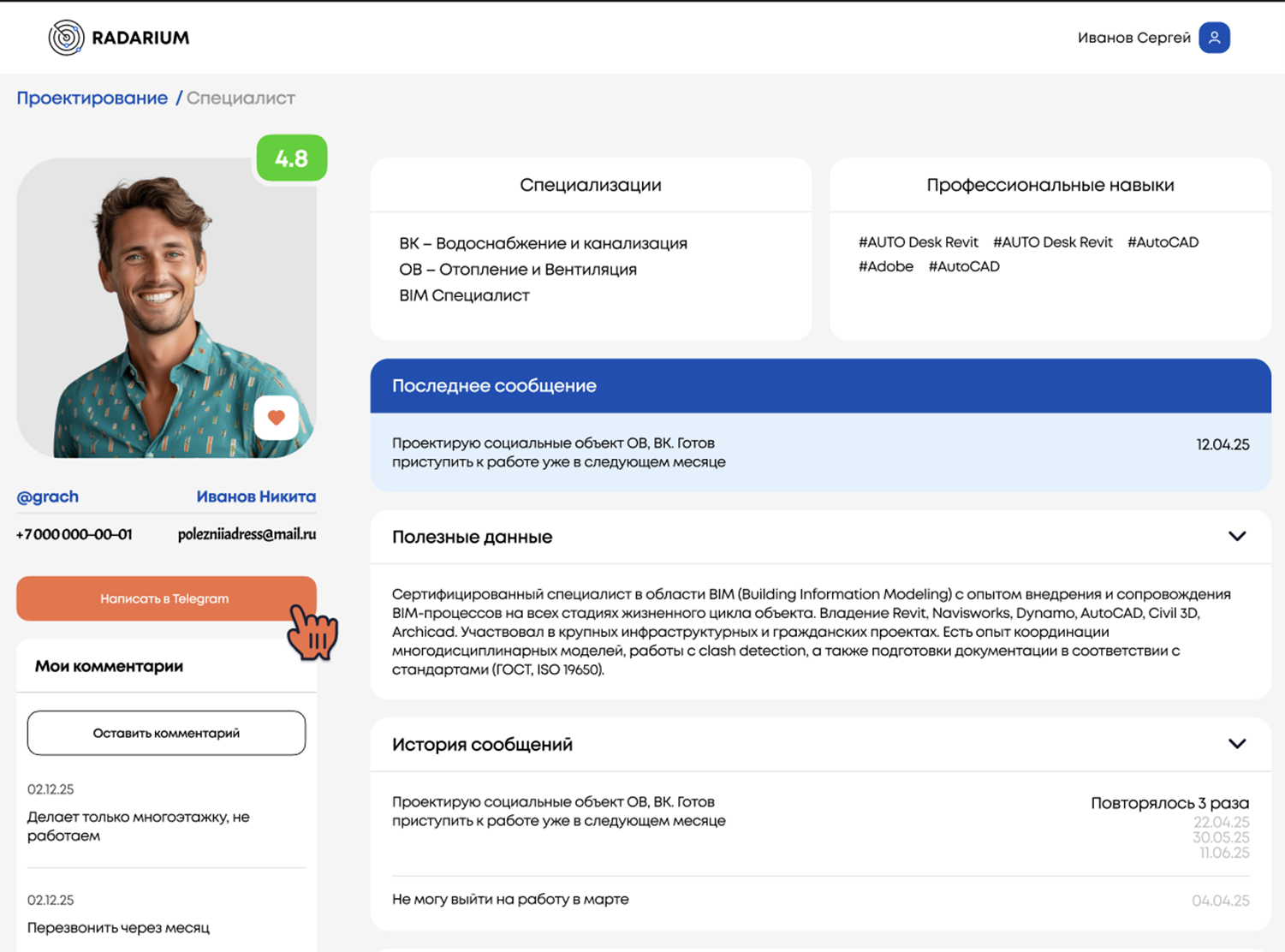The height and width of the screenshot is (952, 1285).
Task: Open the @grach handle link
Action: click(48, 497)
